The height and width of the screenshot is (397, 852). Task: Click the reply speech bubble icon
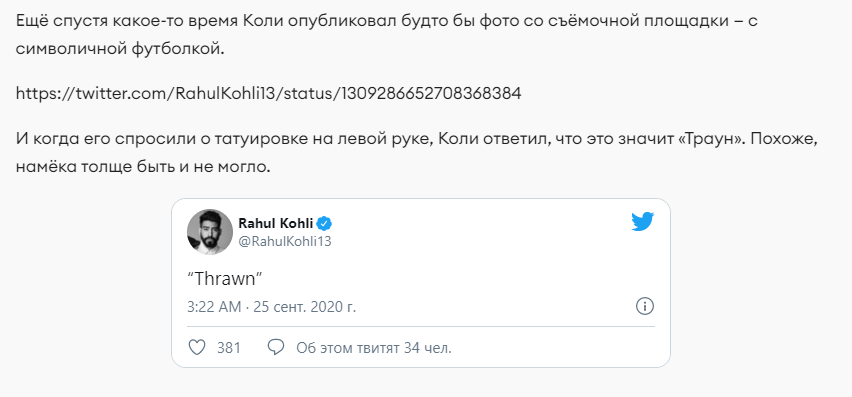tap(276, 348)
